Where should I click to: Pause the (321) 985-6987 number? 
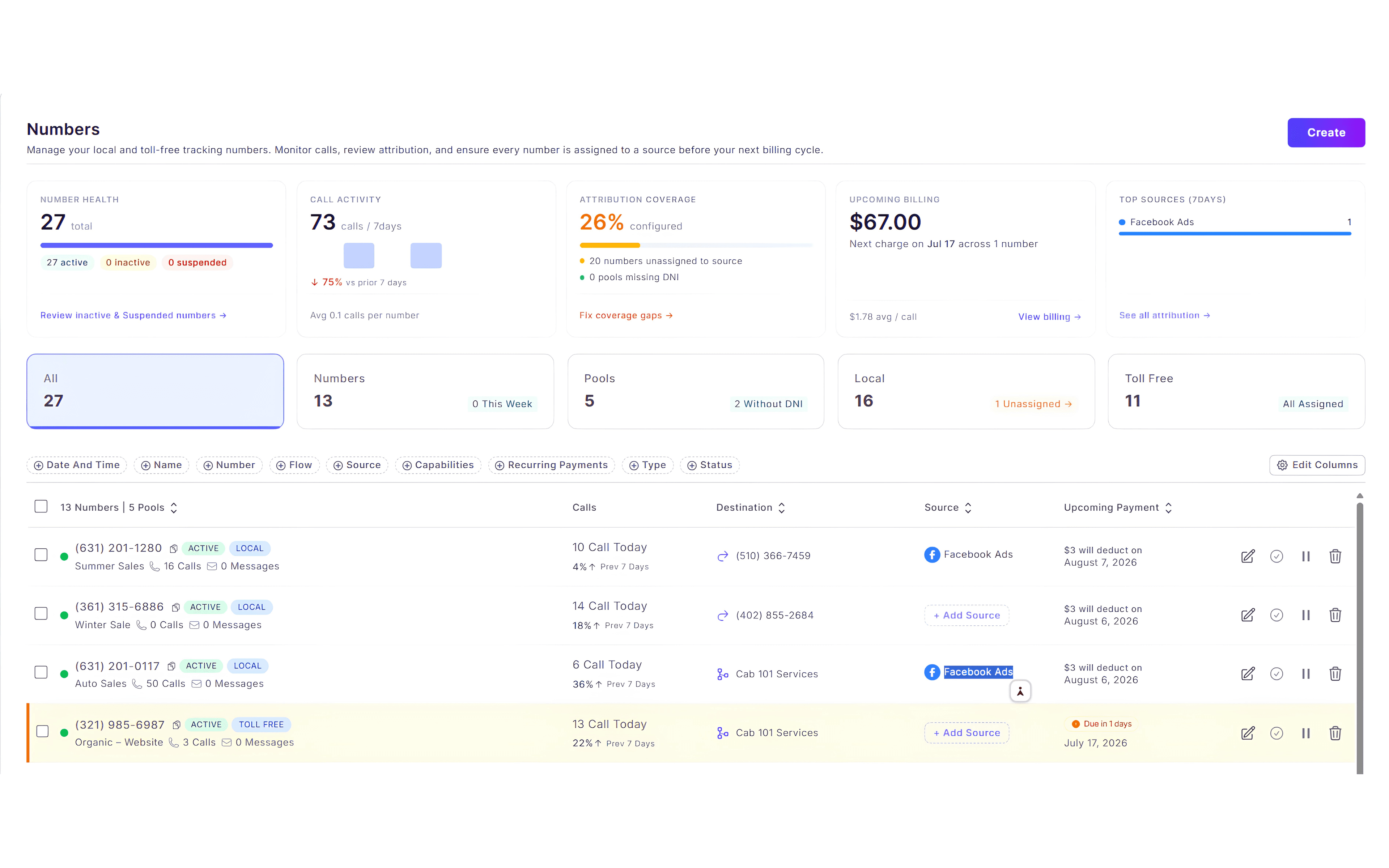point(1306,733)
